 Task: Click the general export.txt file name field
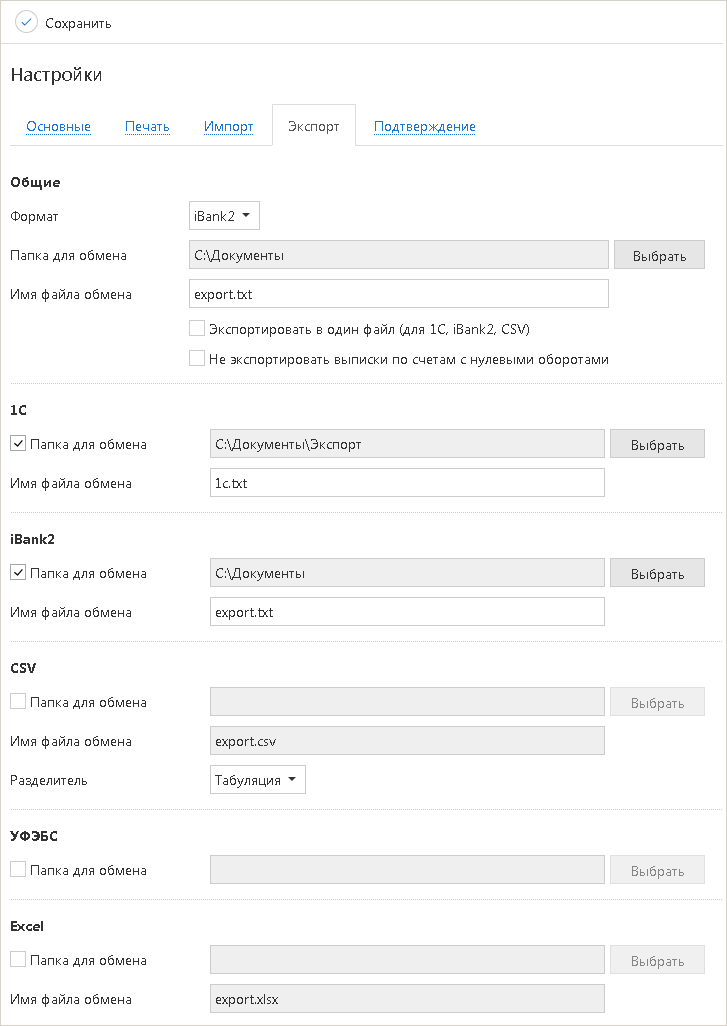(398, 294)
